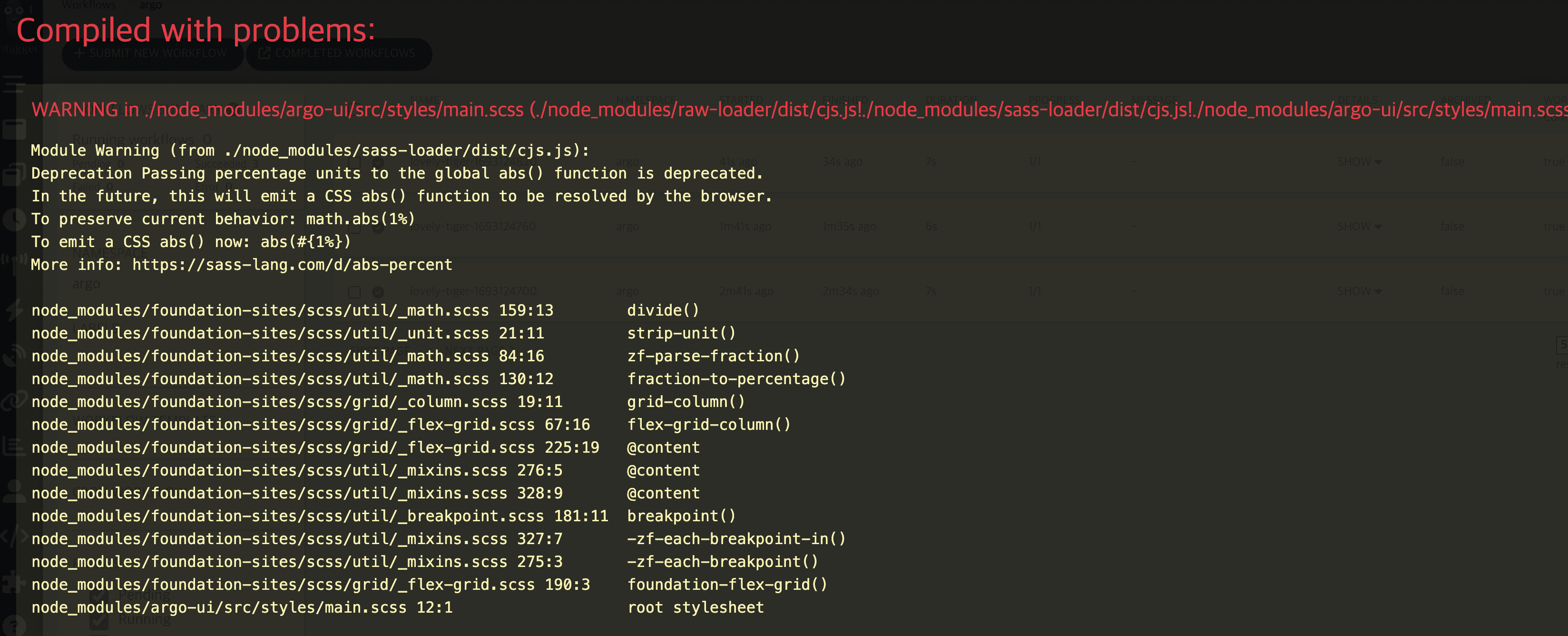Click the dimmed hamburger menu sidebar icon
This screenshot has width=1568, height=636.
13,84
